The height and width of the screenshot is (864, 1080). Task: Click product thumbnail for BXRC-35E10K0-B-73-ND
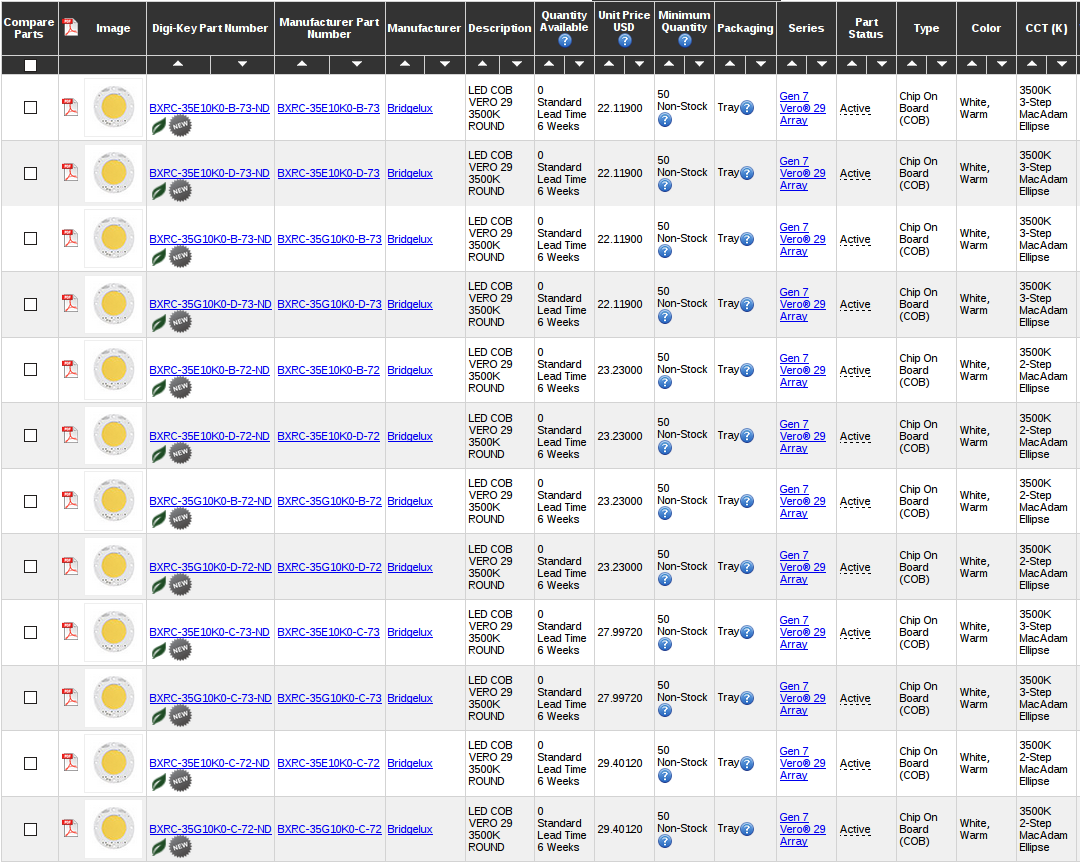tap(114, 107)
